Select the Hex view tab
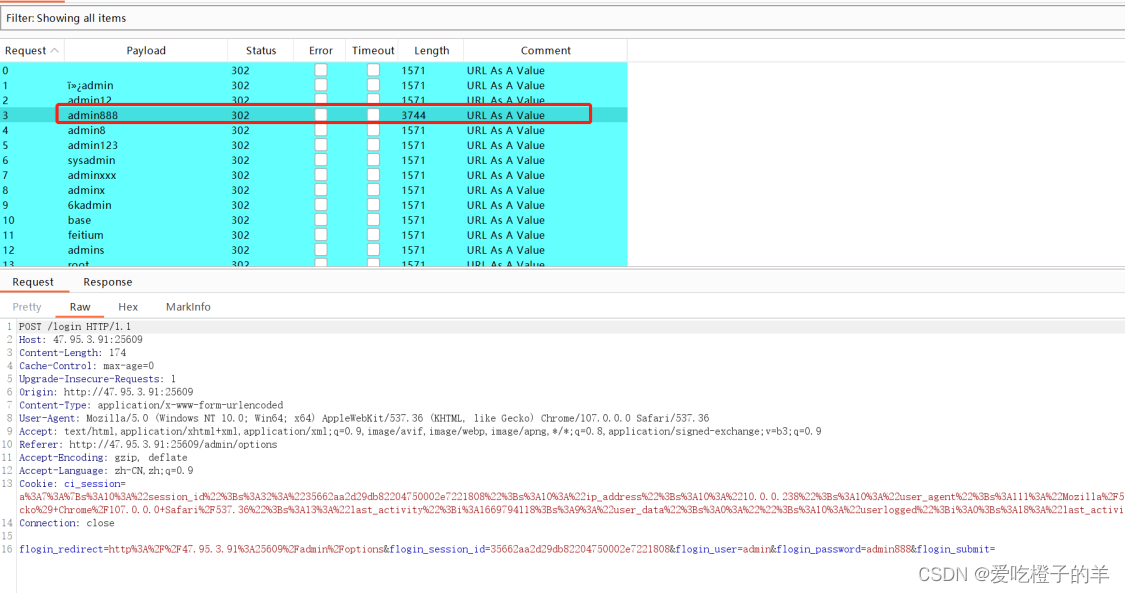The width and height of the screenshot is (1125, 593). click(x=128, y=307)
